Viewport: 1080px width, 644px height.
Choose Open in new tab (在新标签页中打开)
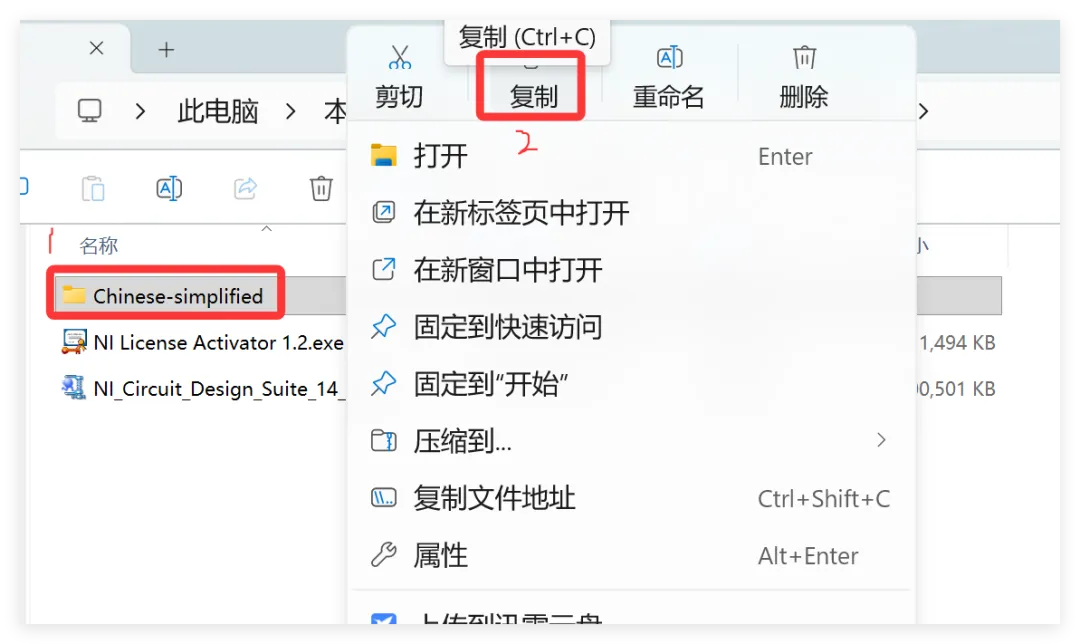630,213
